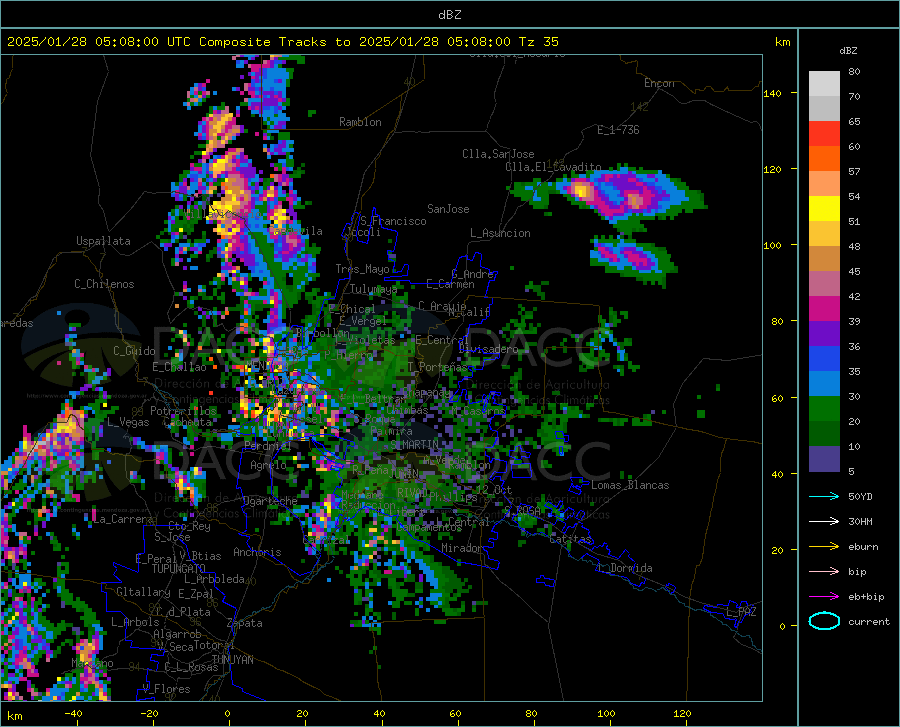
Task: Pick the green 20-30 dBZ legend swatch
Action: (824, 409)
